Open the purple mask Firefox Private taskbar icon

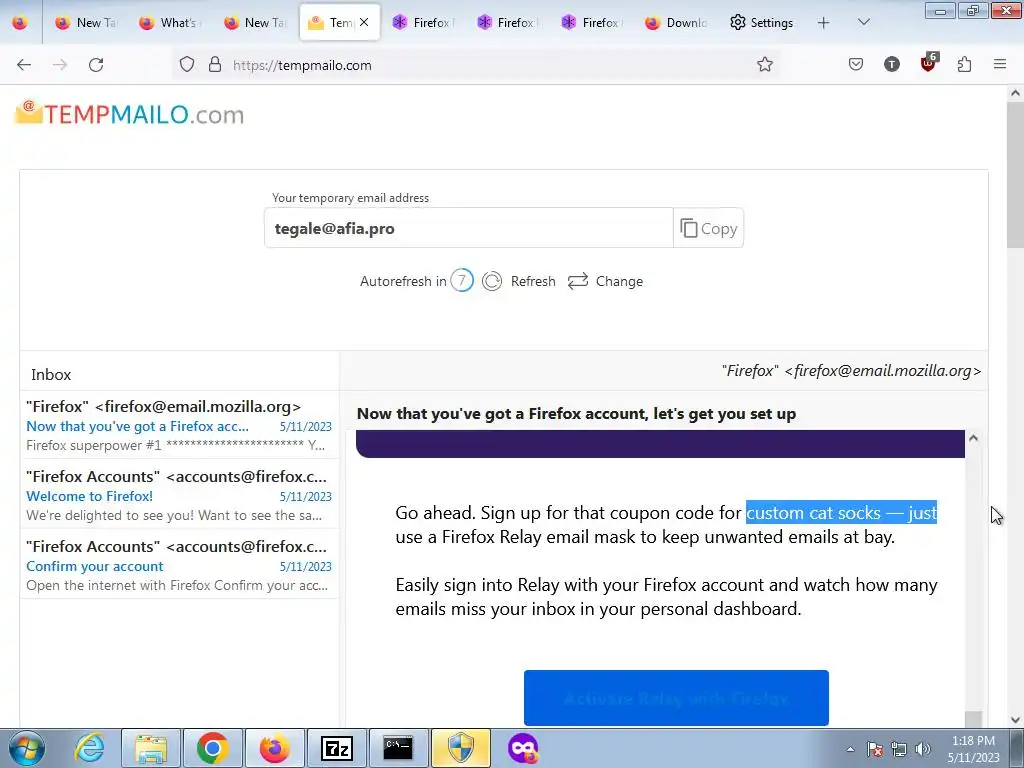522,748
